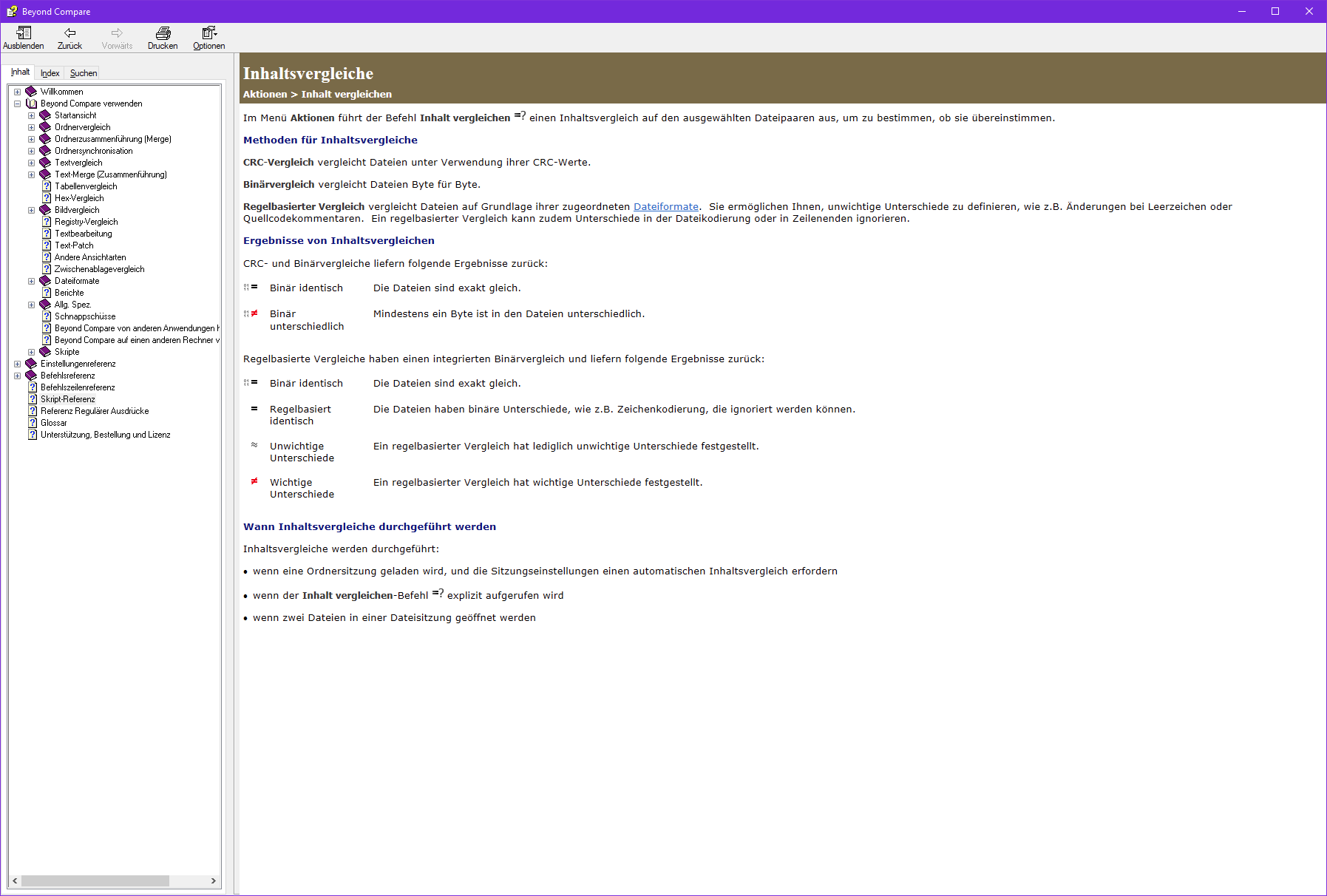1327x896 pixels.
Task: Click the Willkommen book icon
Action: (31, 92)
